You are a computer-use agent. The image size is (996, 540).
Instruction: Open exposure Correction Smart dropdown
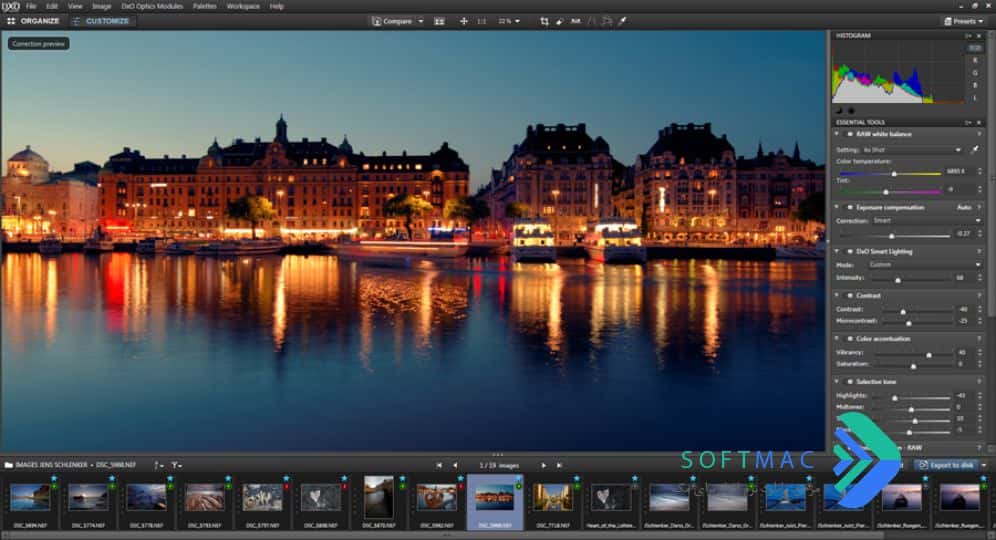927,220
